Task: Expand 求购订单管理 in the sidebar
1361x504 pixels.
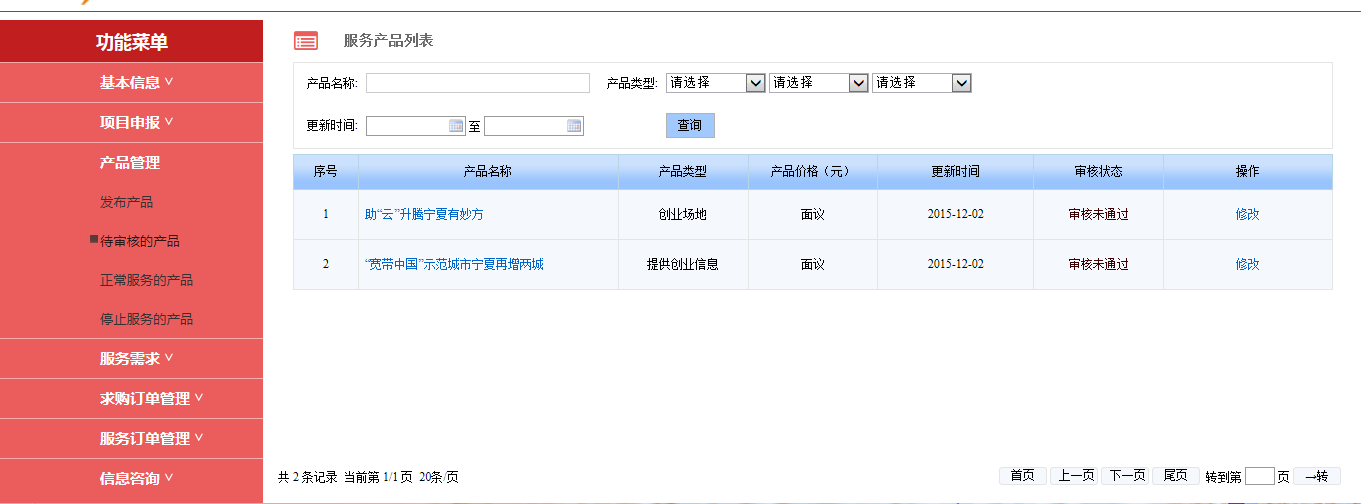Action: [151, 399]
